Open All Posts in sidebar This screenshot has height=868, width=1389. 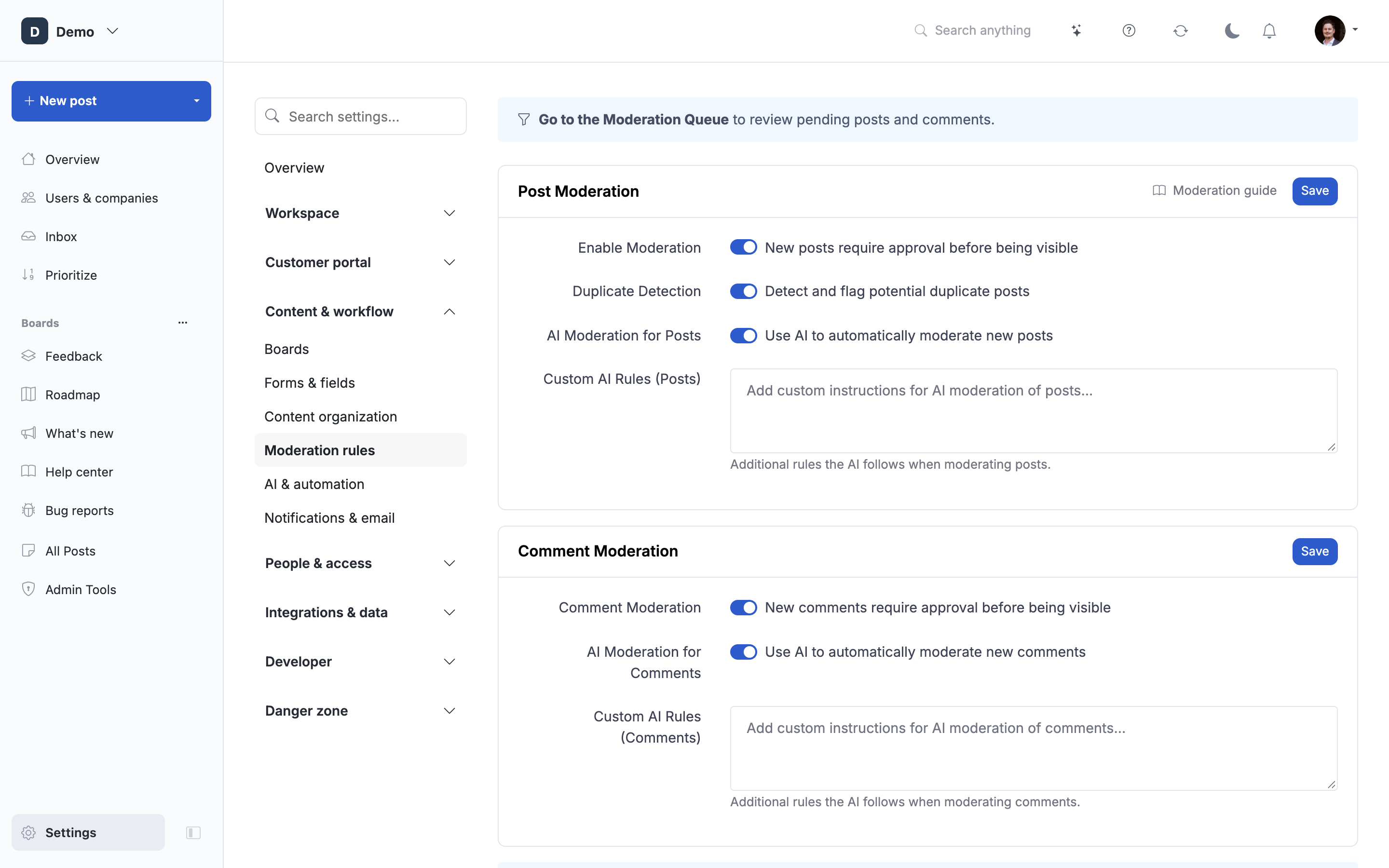click(70, 551)
